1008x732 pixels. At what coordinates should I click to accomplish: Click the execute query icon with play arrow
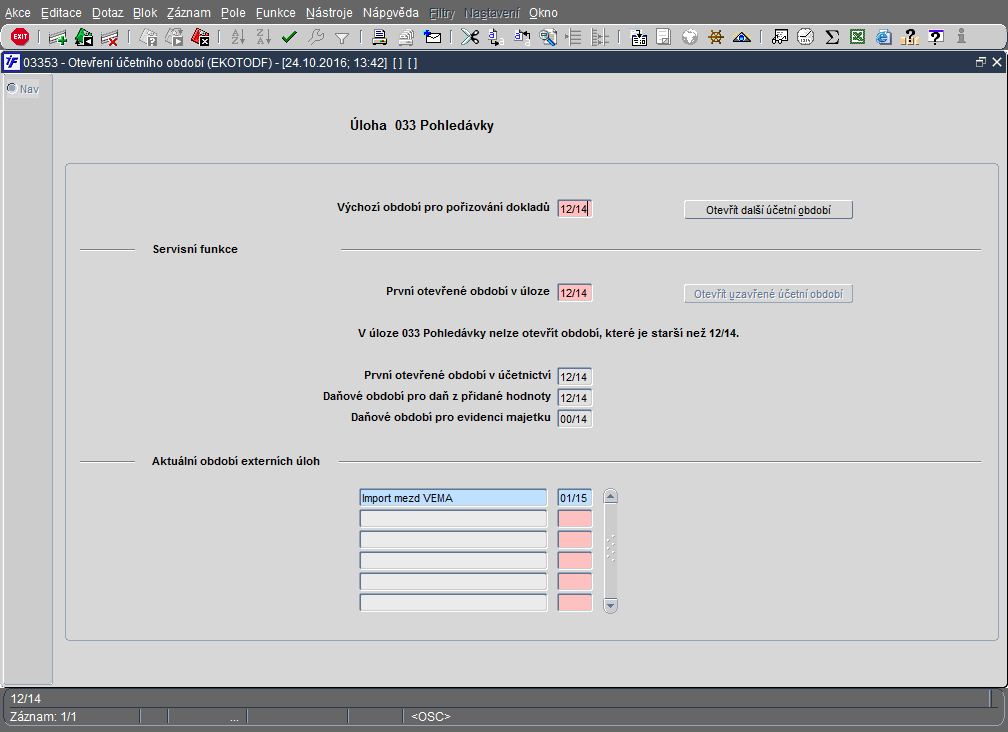tap(174, 37)
